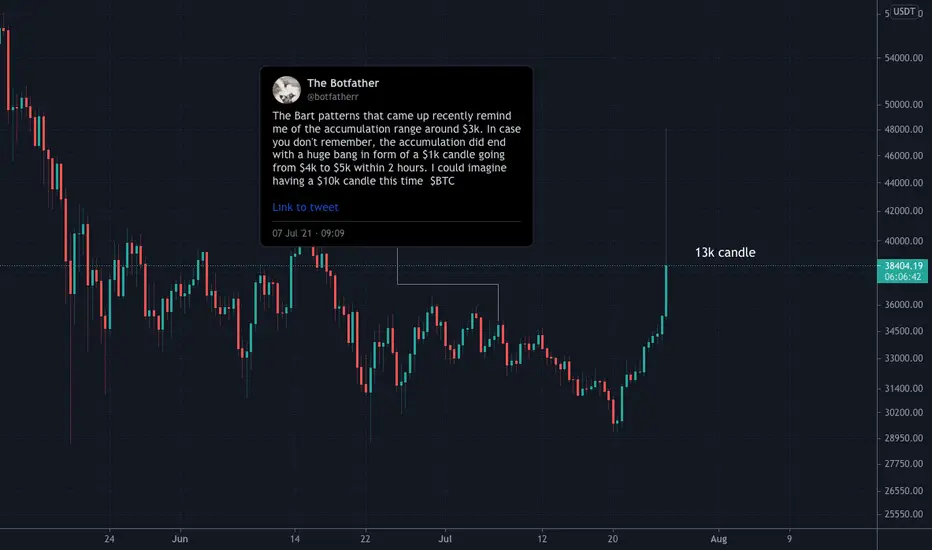The image size is (932, 550).
Task: Click The Botfather profile avatar
Action: [x=286, y=90]
